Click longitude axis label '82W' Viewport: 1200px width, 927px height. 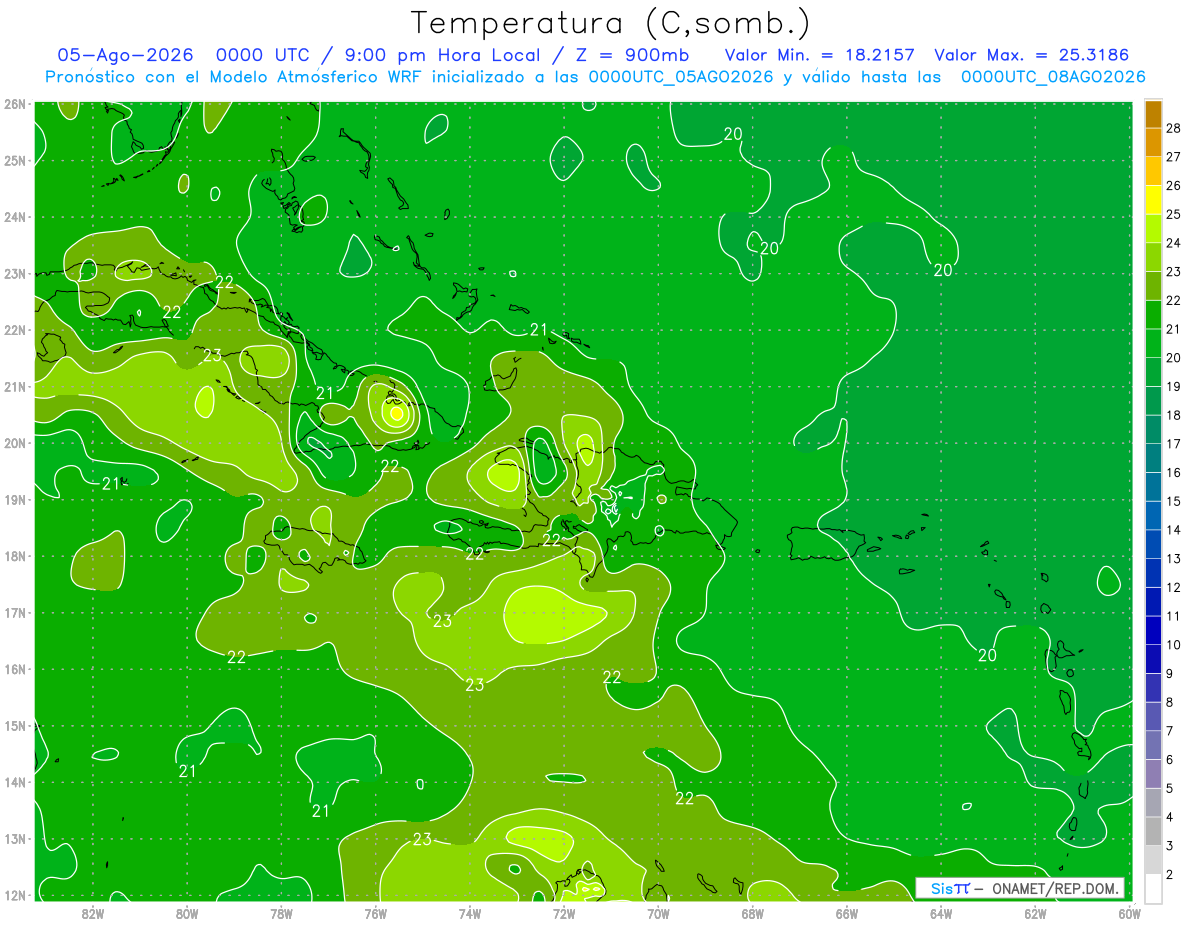[93, 913]
